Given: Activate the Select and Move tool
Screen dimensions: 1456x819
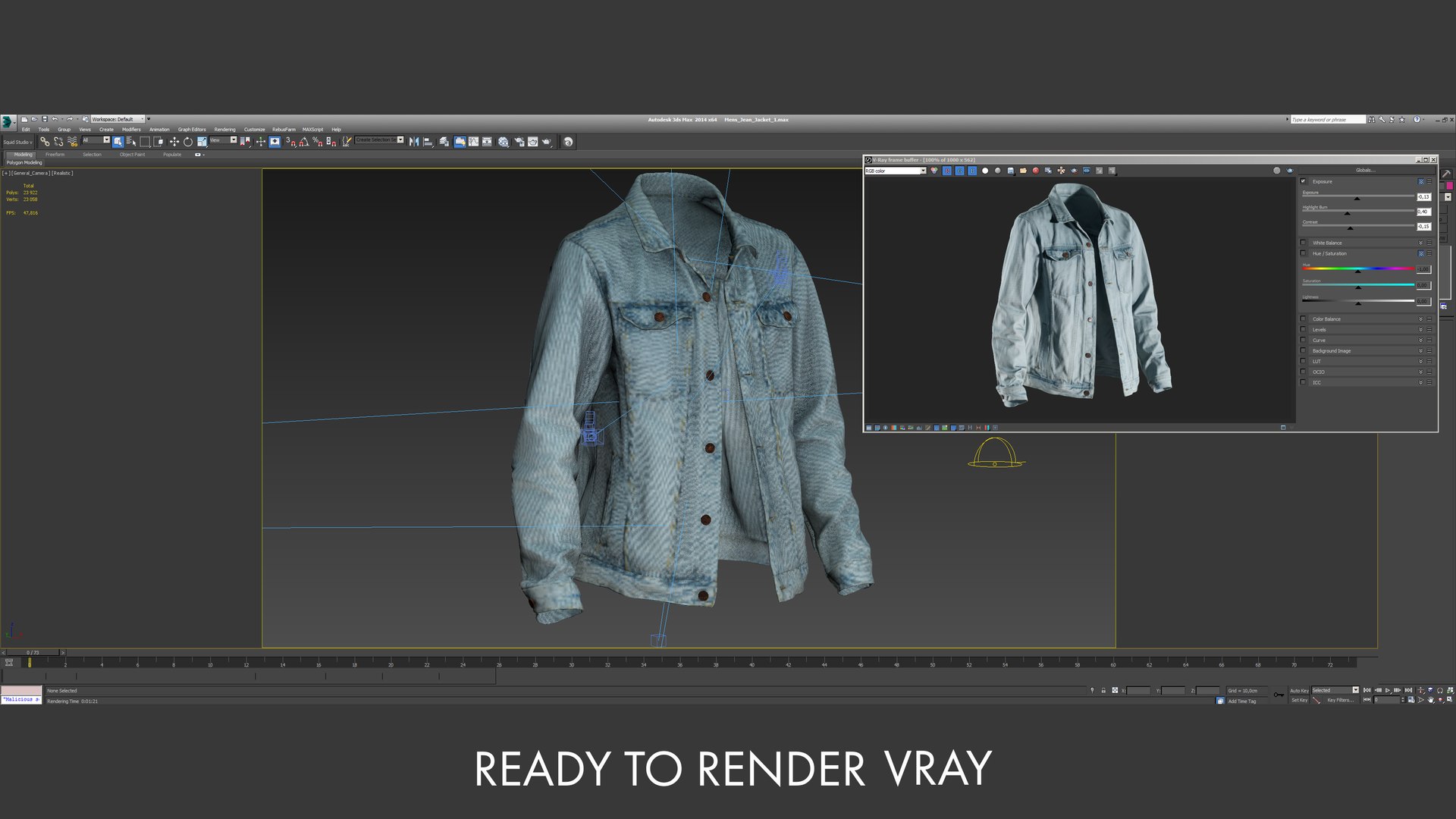Looking at the screenshot, I should click(x=174, y=142).
